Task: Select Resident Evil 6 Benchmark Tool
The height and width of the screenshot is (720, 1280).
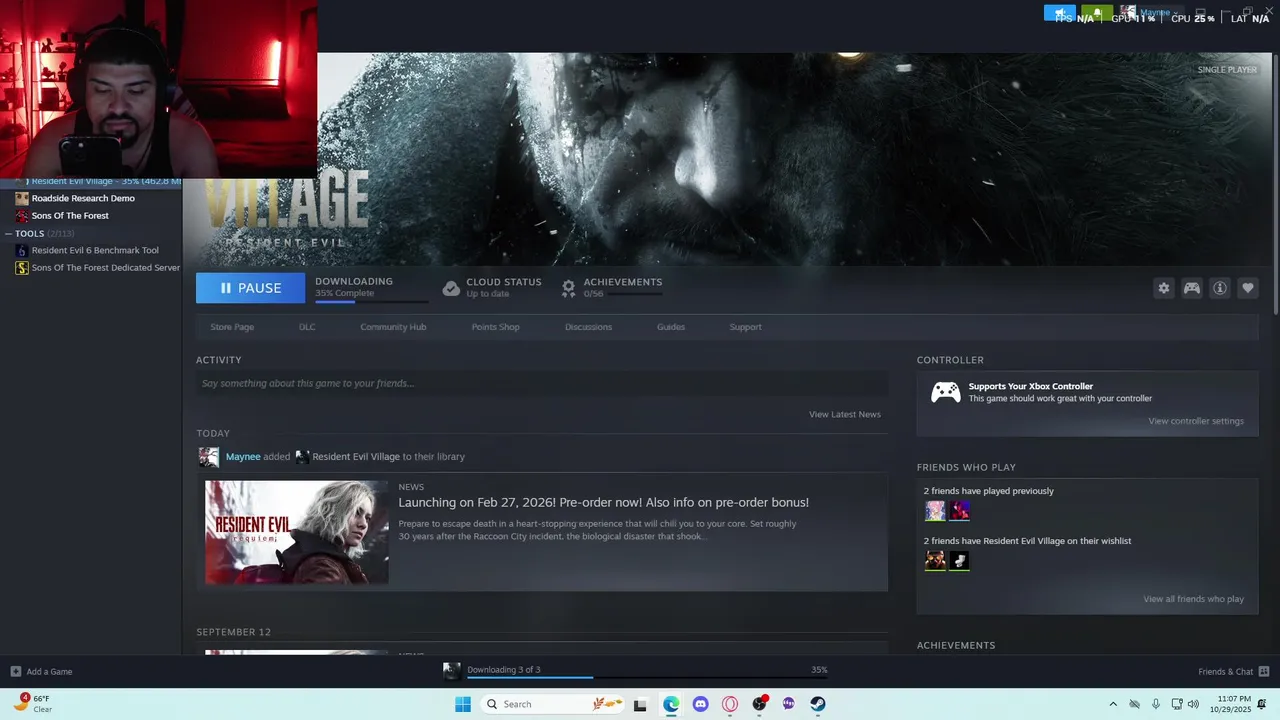Action: (95, 251)
